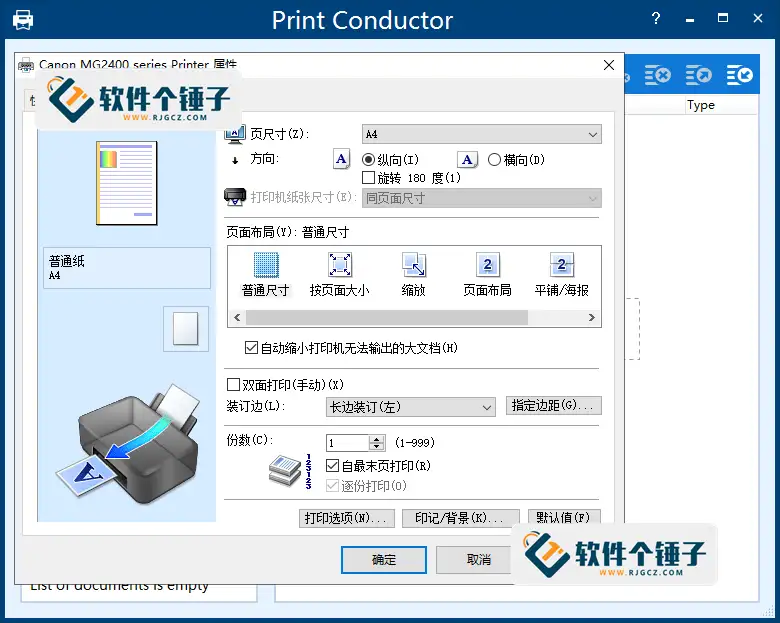Select the 普通尺寸 normal-size layout icon
This screenshot has width=780, height=623.
click(x=266, y=265)
